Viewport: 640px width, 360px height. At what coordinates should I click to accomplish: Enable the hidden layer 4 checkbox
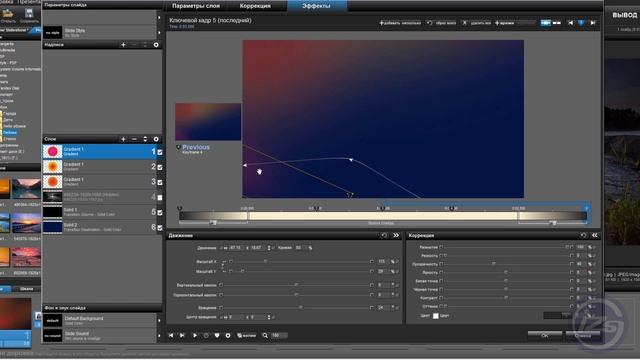tap(160, 197)
